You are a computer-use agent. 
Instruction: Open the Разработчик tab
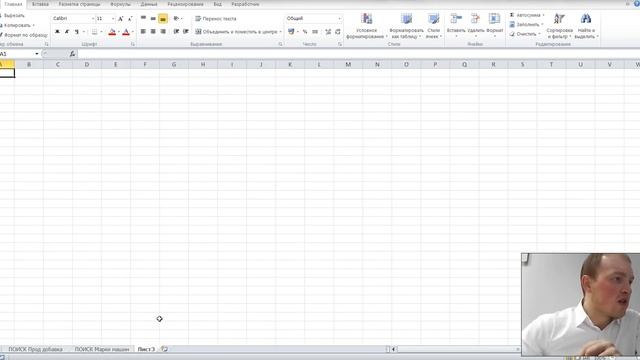point(245,4)
